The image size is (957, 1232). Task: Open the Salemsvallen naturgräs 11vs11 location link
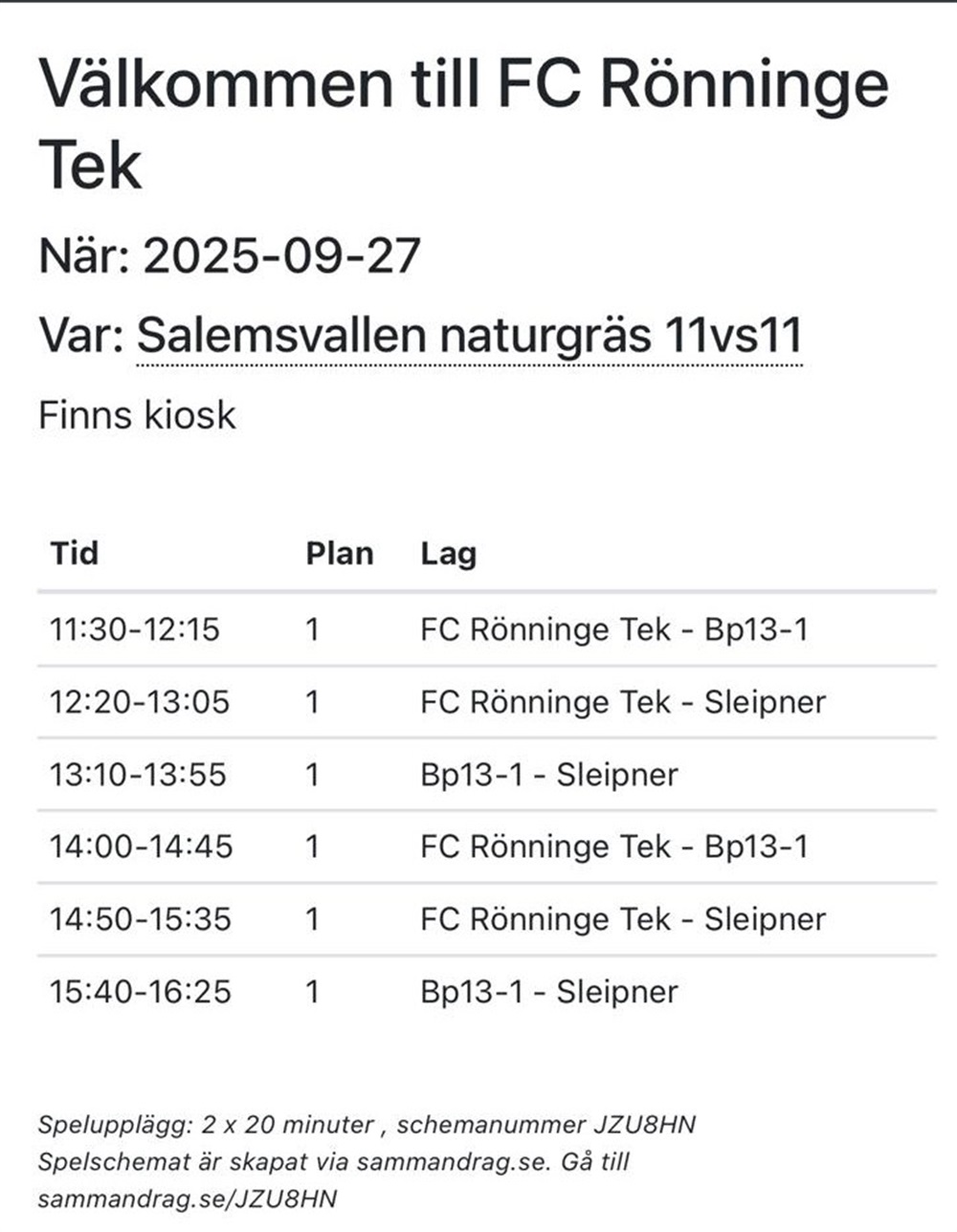[469, 335]
